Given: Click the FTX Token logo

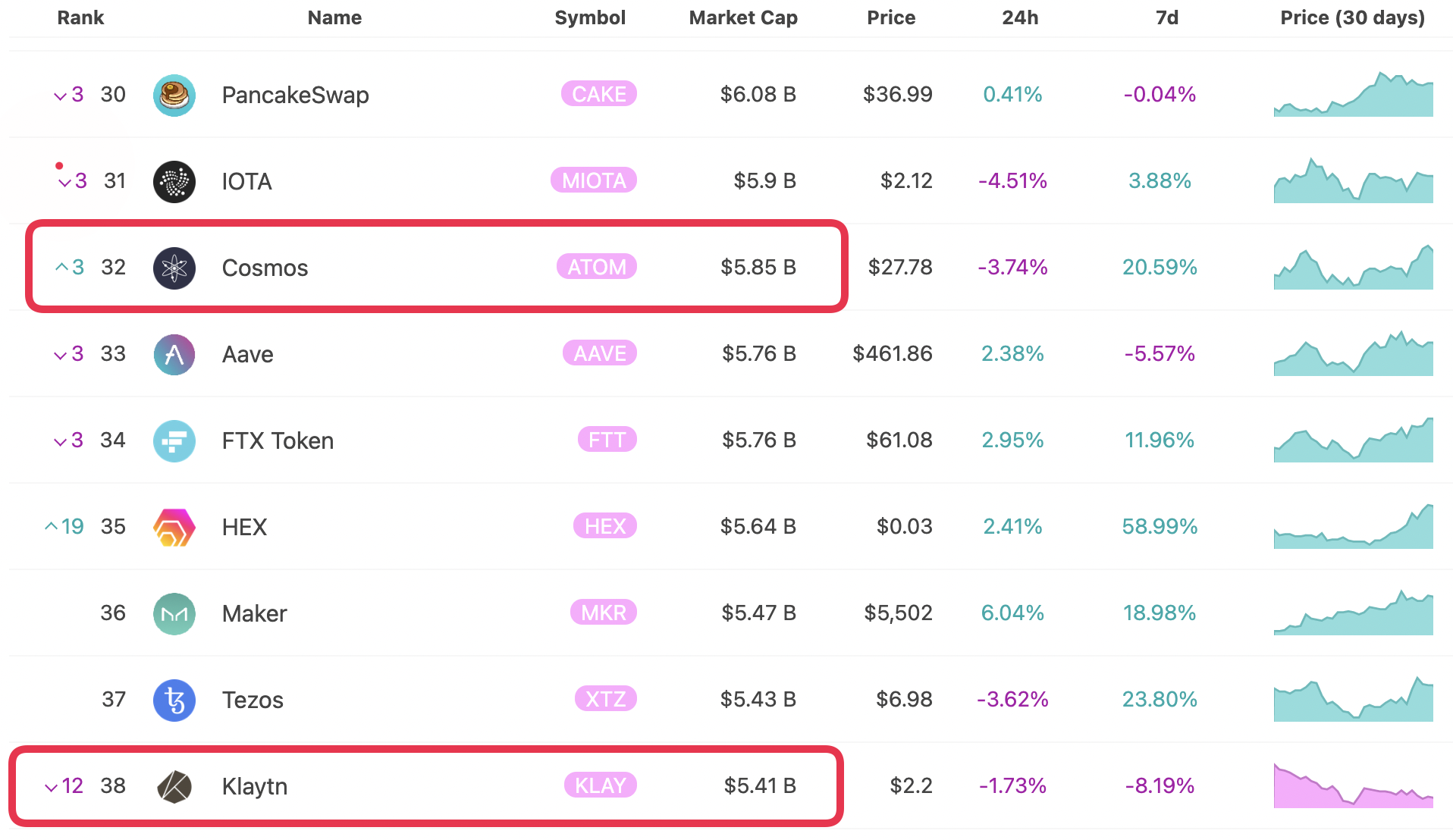Looking at the screenshot, I should 174,440.
